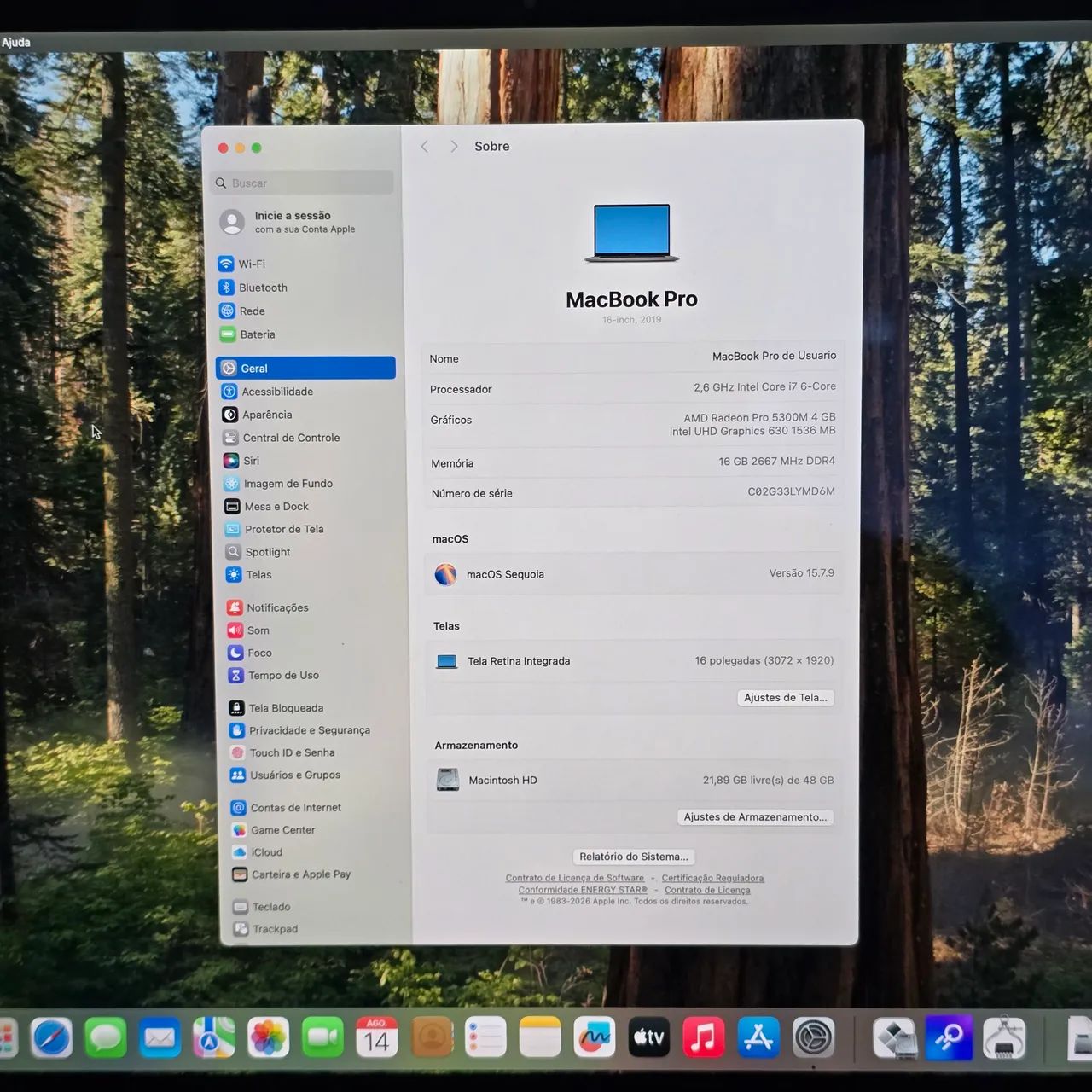1092x1092 pixels.
Task: Open the Ajuda menu in menu bar
Action: (16, 42)
